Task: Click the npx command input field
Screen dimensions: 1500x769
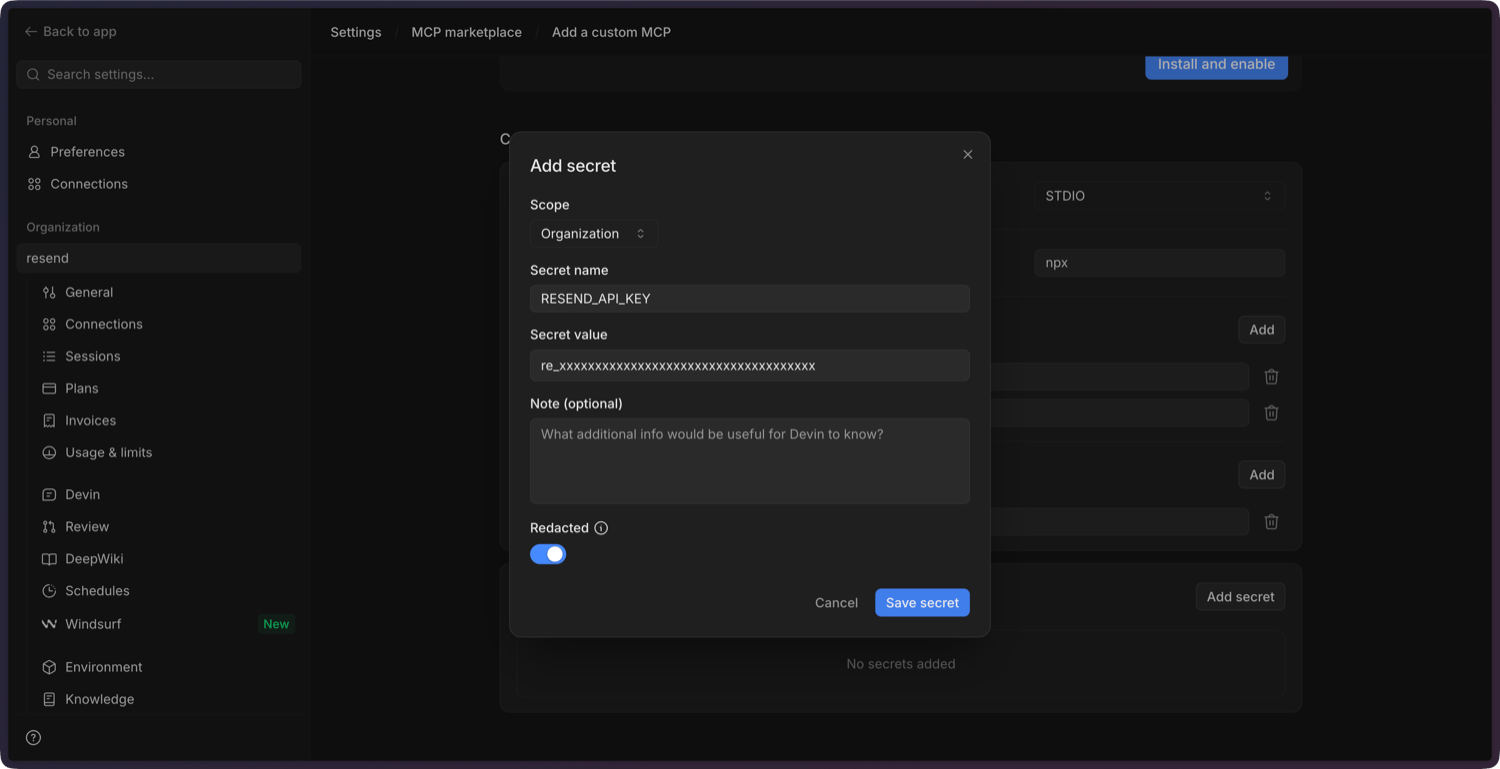Action: [1159, 263]
